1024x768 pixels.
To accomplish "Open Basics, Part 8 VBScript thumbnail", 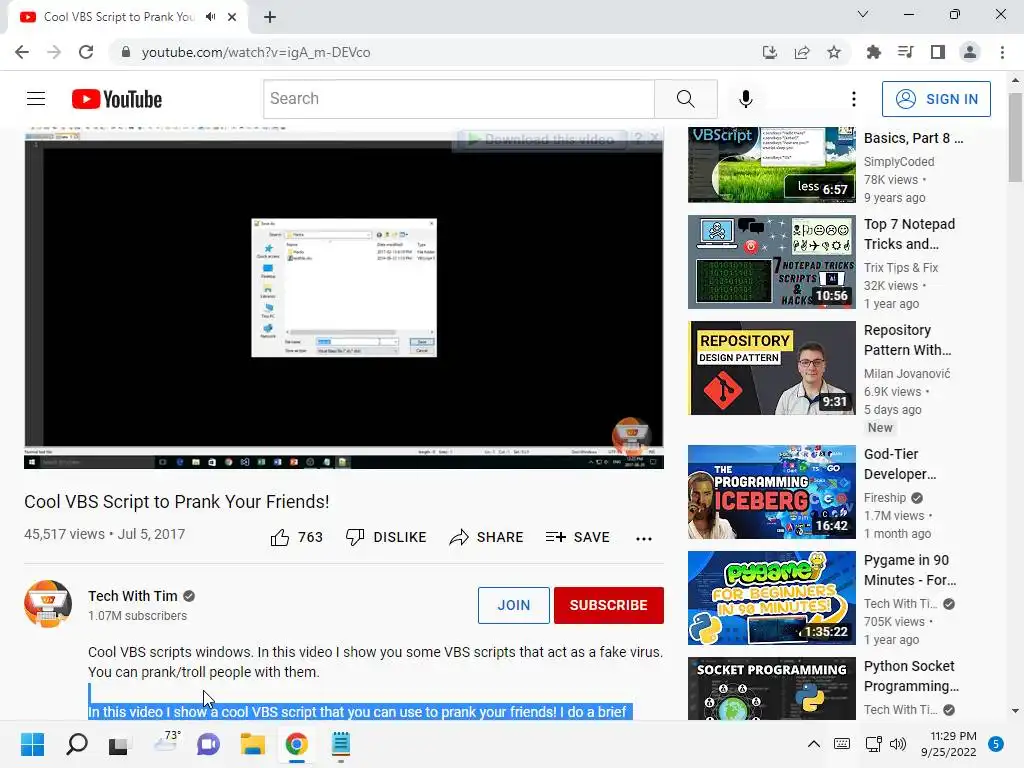I will coord(771,165).
